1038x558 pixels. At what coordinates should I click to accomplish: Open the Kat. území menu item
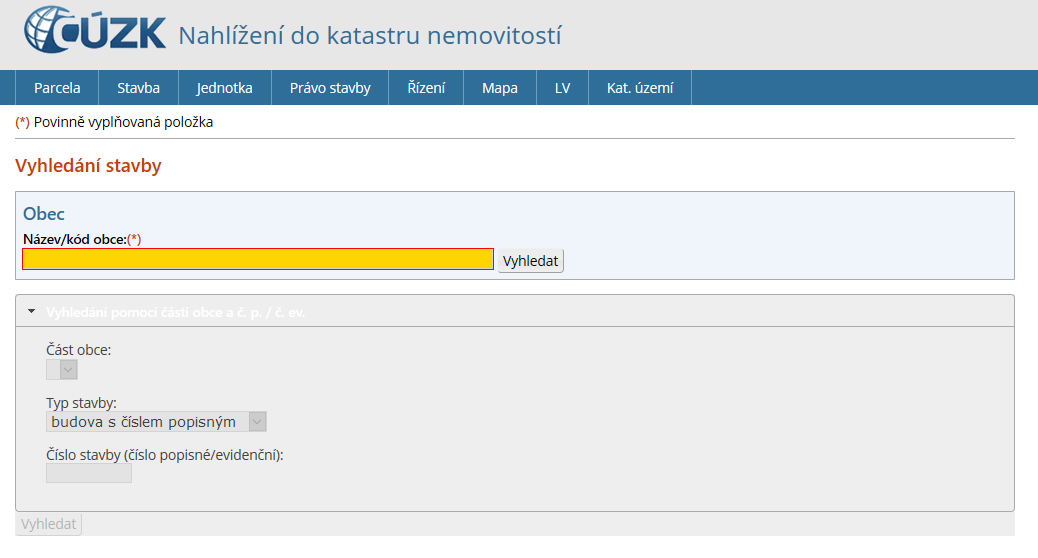639,88
